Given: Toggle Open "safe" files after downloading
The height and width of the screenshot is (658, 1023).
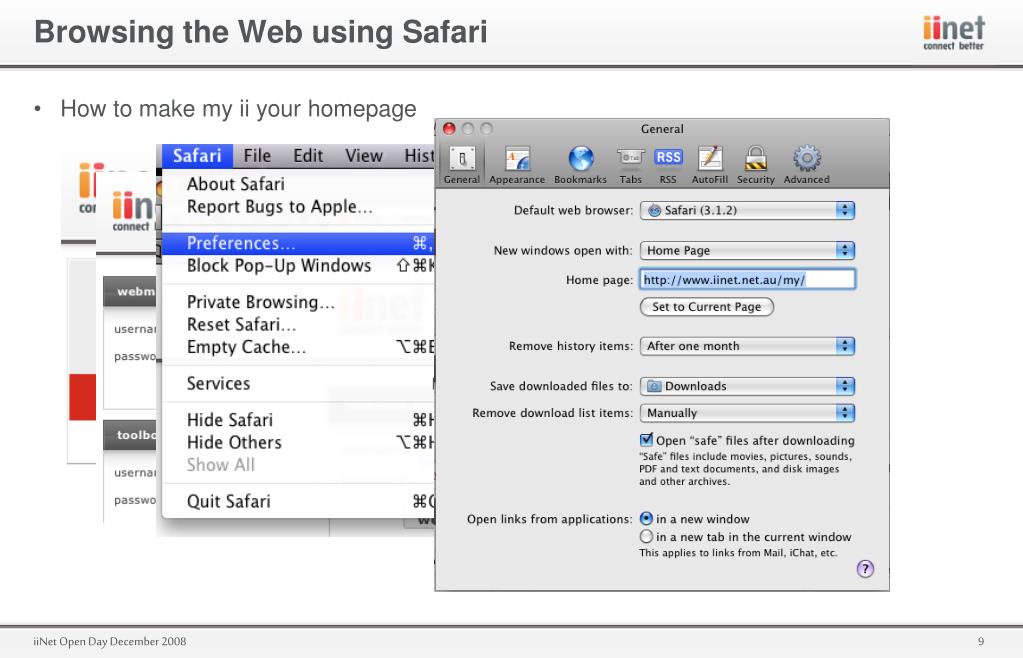Looking at the screenshot, I should pos(647,440).
